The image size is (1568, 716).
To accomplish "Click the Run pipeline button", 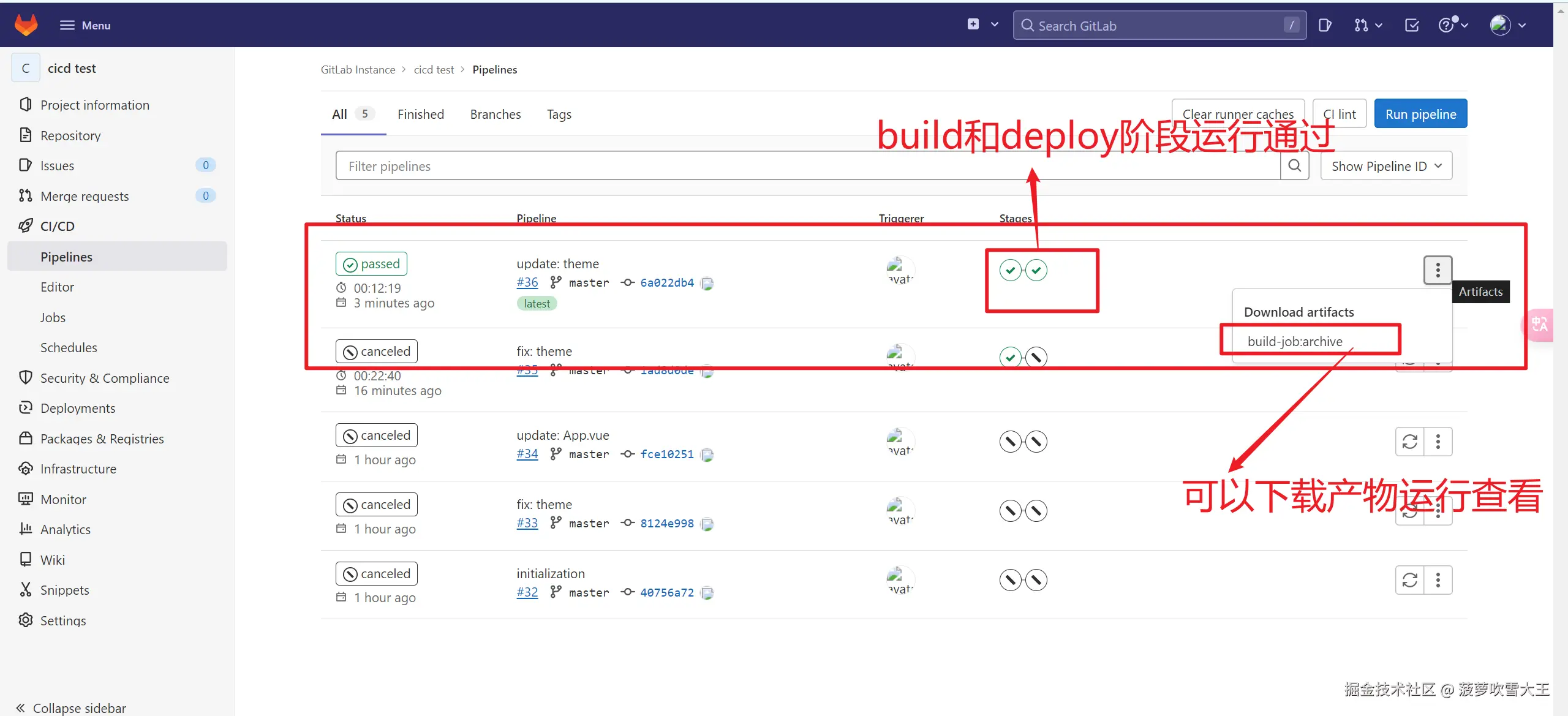I will [1420, 115].
